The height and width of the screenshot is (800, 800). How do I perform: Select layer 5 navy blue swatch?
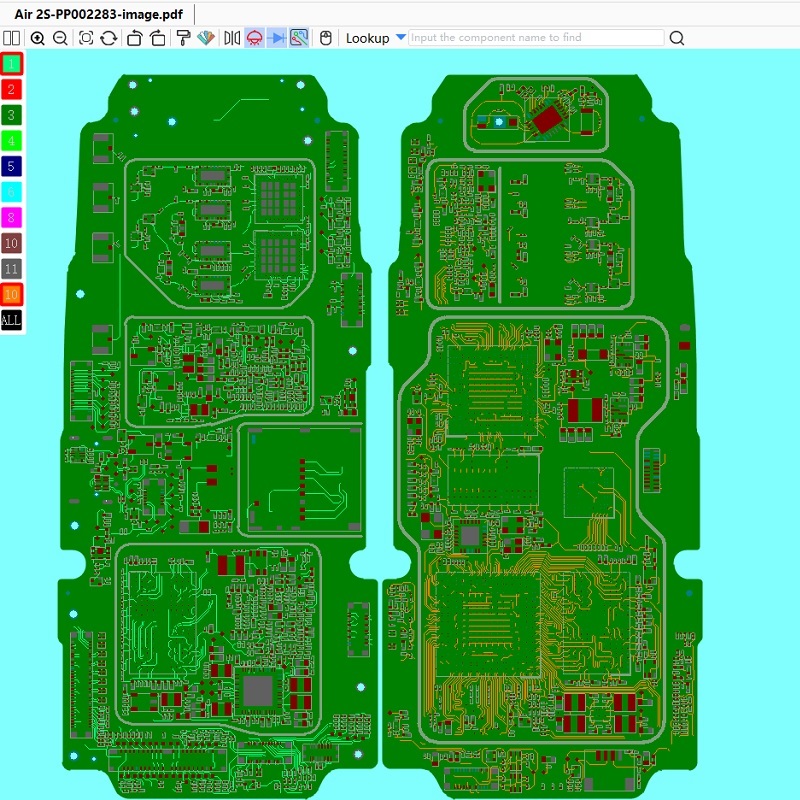[11, 166]
